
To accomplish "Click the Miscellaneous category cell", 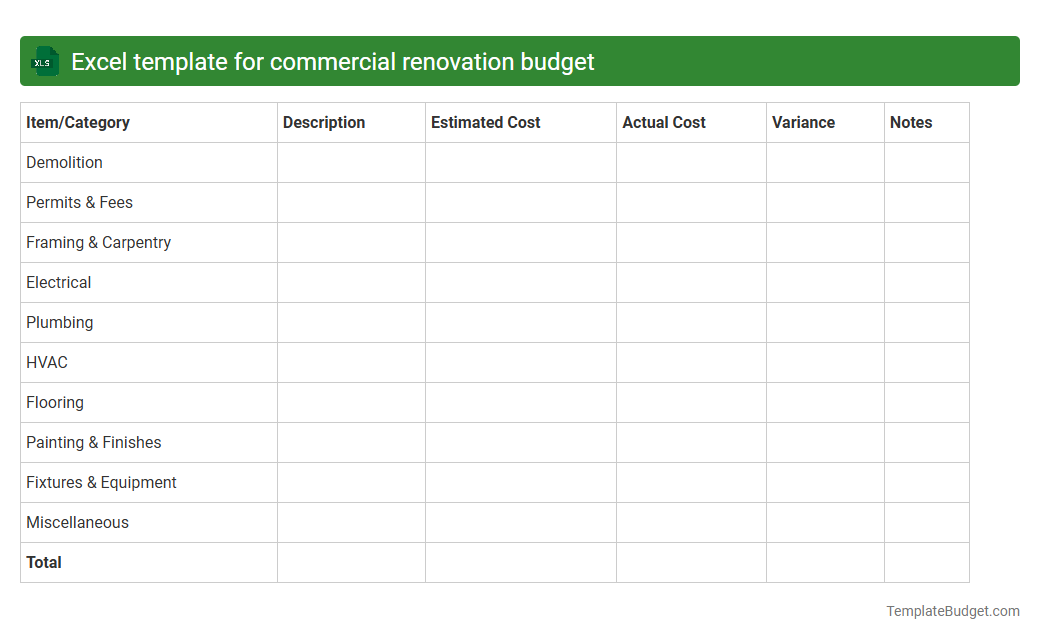I will (x=77, y=522).
